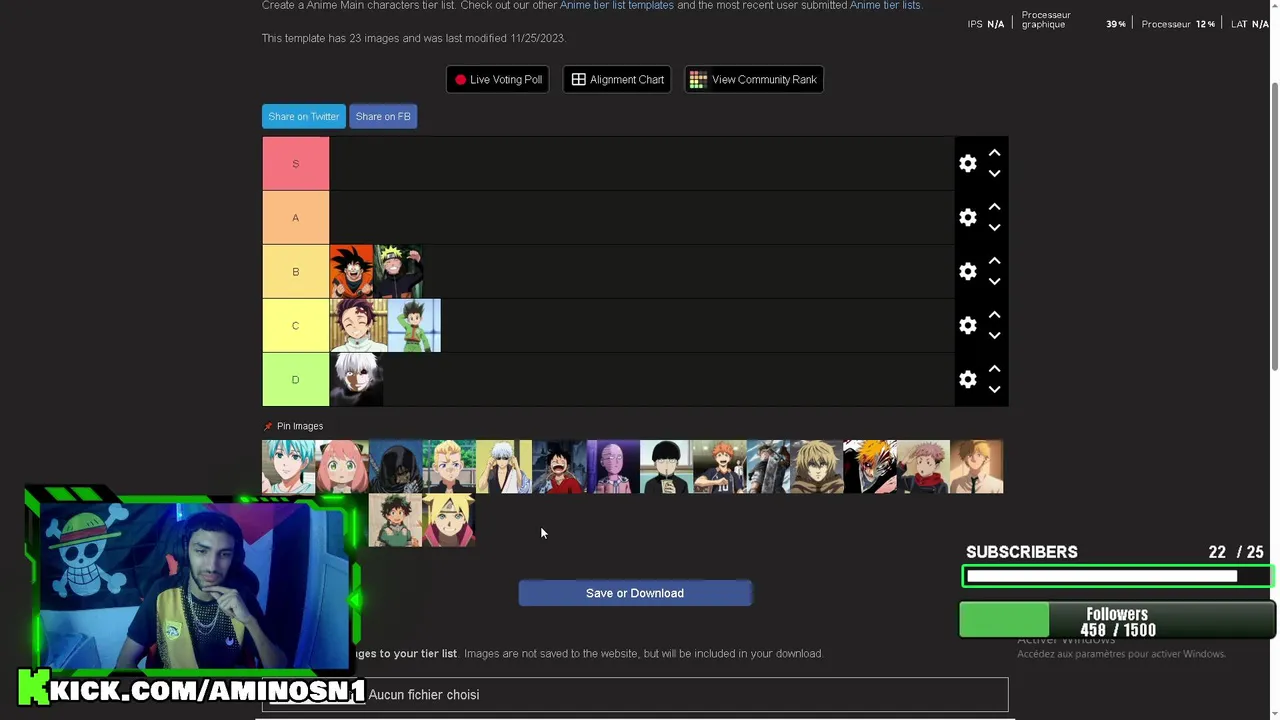This screenshot has width=1280, height=720.
Task: Select the yellow C tier label
Action: click(x=295, y=325)
